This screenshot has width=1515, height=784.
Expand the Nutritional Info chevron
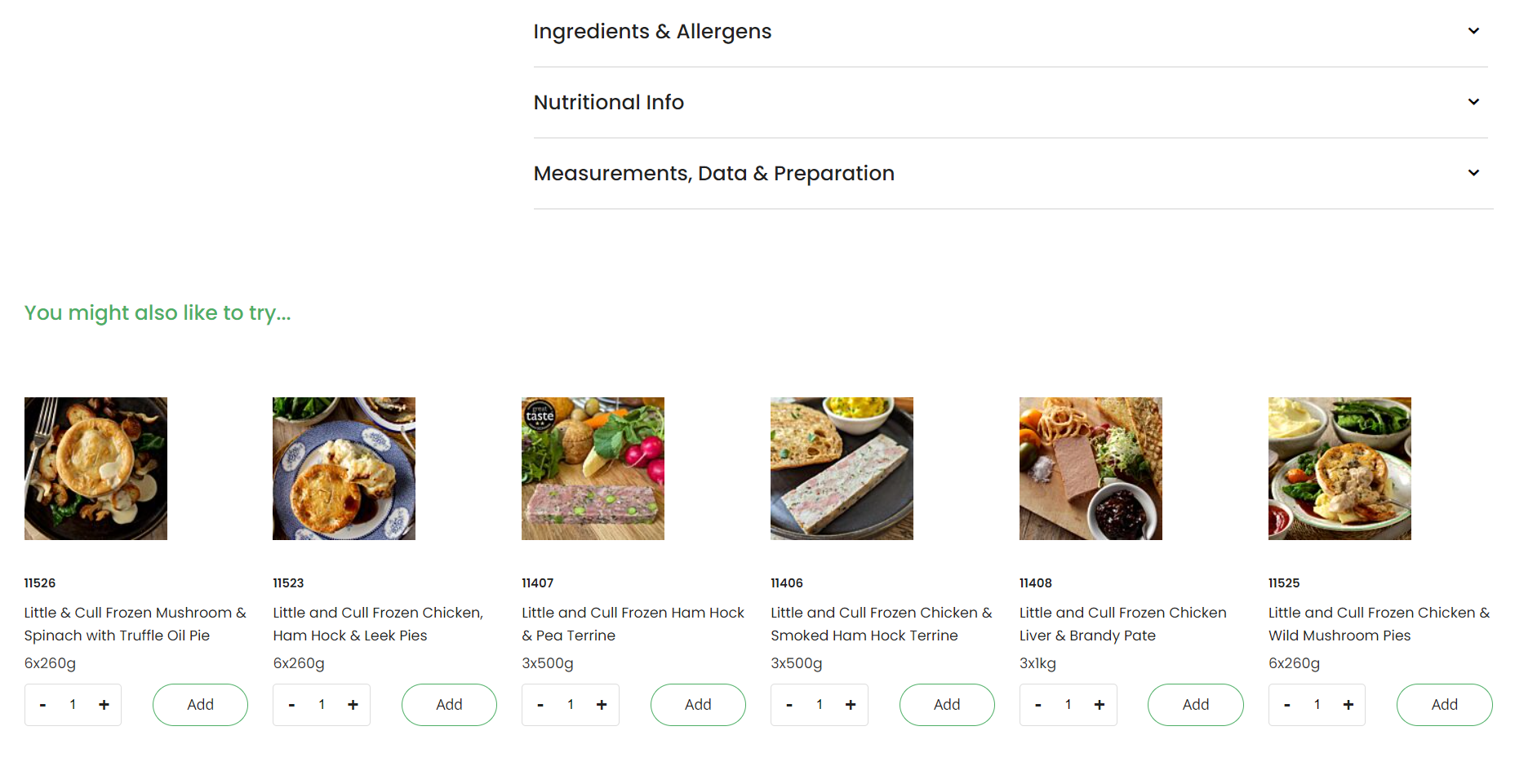click(1473, 102)
